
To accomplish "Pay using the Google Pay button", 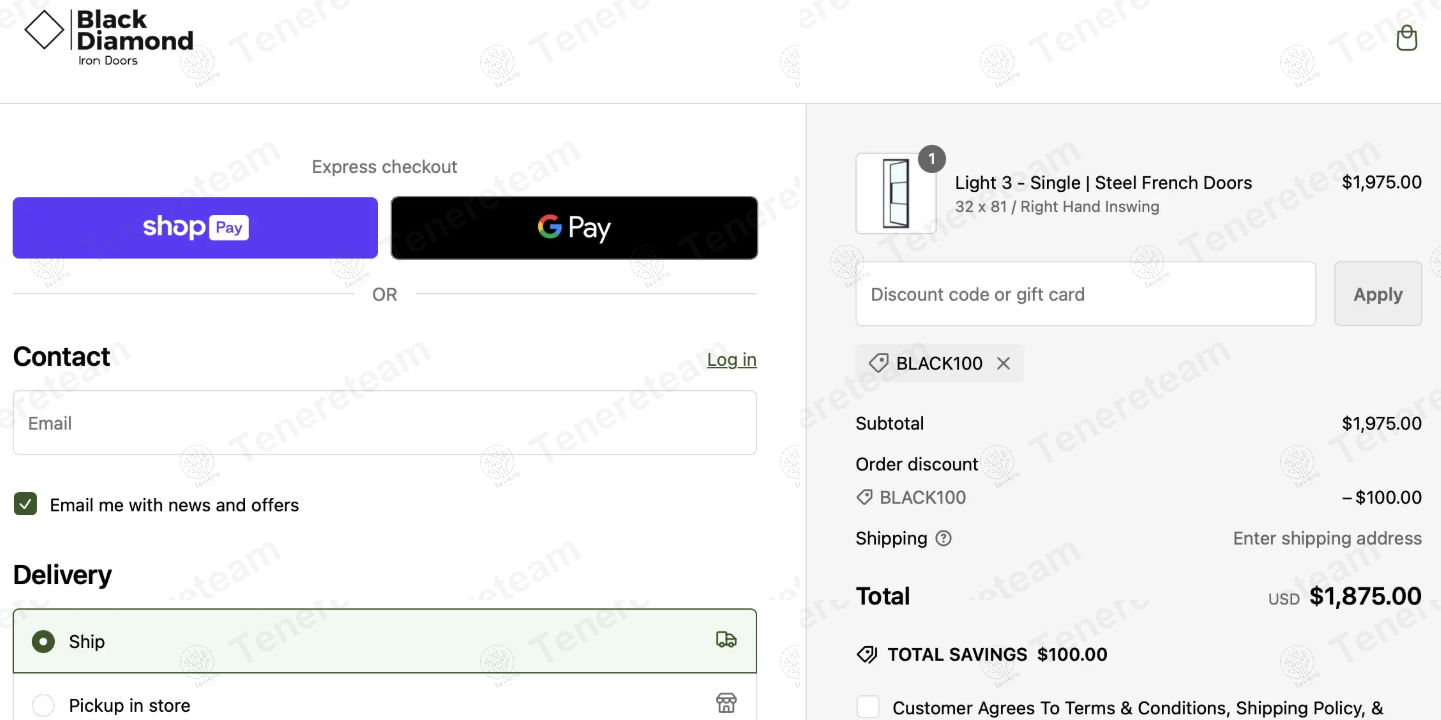I will coord(574,228).
